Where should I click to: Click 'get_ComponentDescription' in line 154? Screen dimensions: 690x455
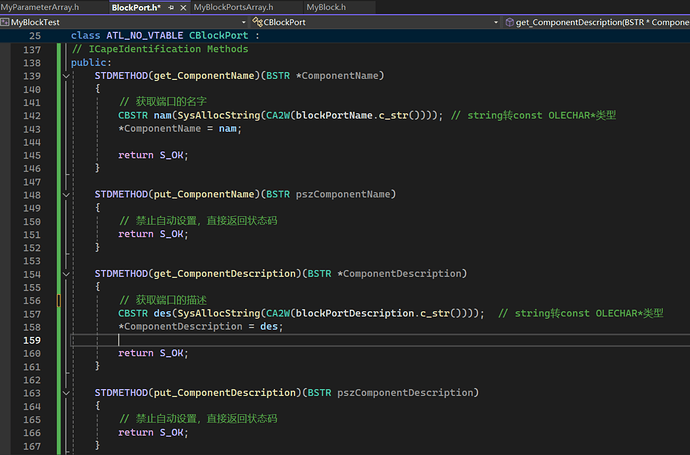[225, 274]
